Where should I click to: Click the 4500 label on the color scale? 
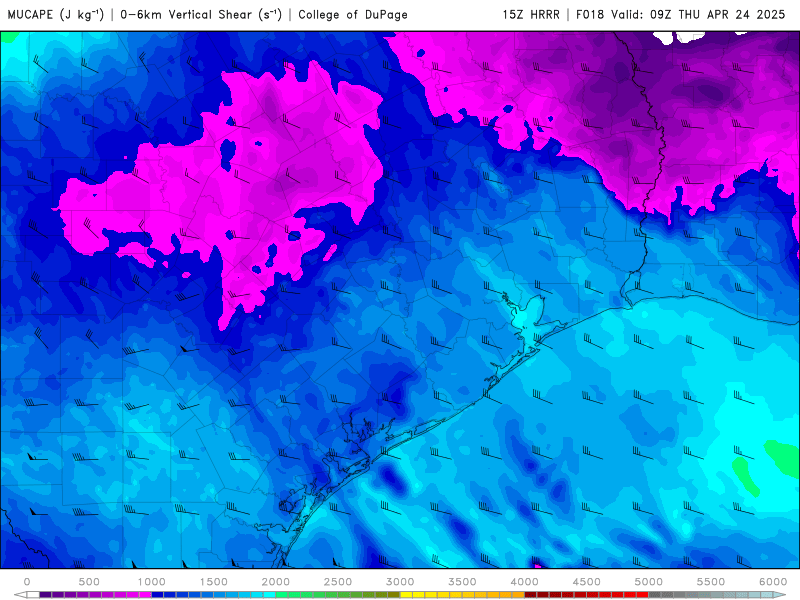pyautogui.click(x=587, y=582)
